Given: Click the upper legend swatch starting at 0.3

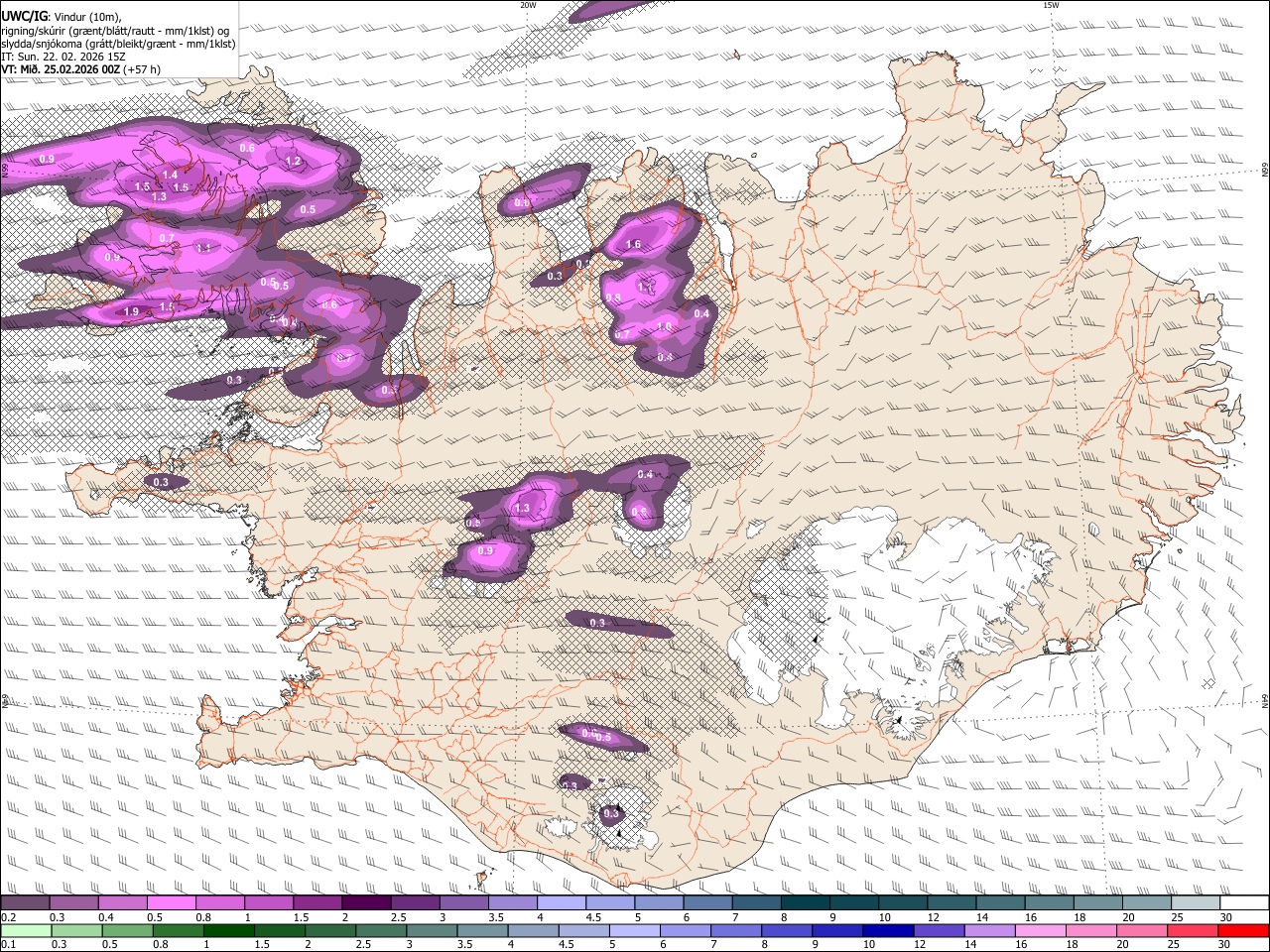Looking at the screenshot, I should coord(73,903).
